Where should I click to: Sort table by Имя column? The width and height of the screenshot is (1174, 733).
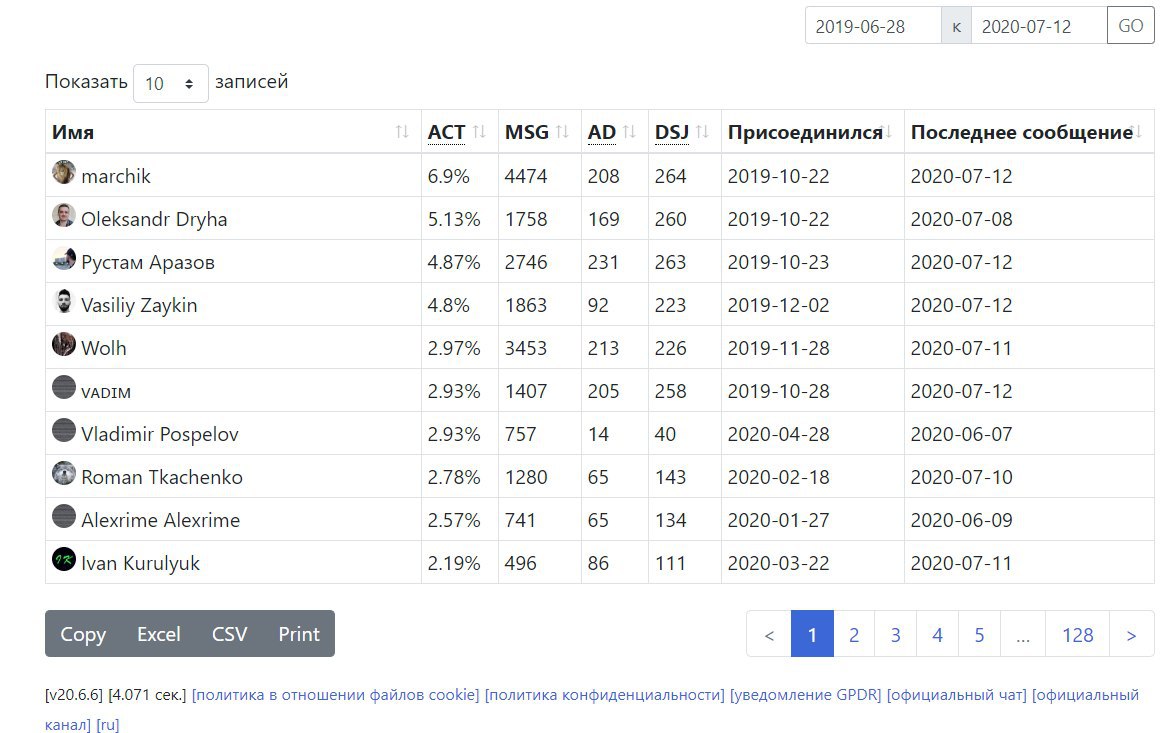233,132
